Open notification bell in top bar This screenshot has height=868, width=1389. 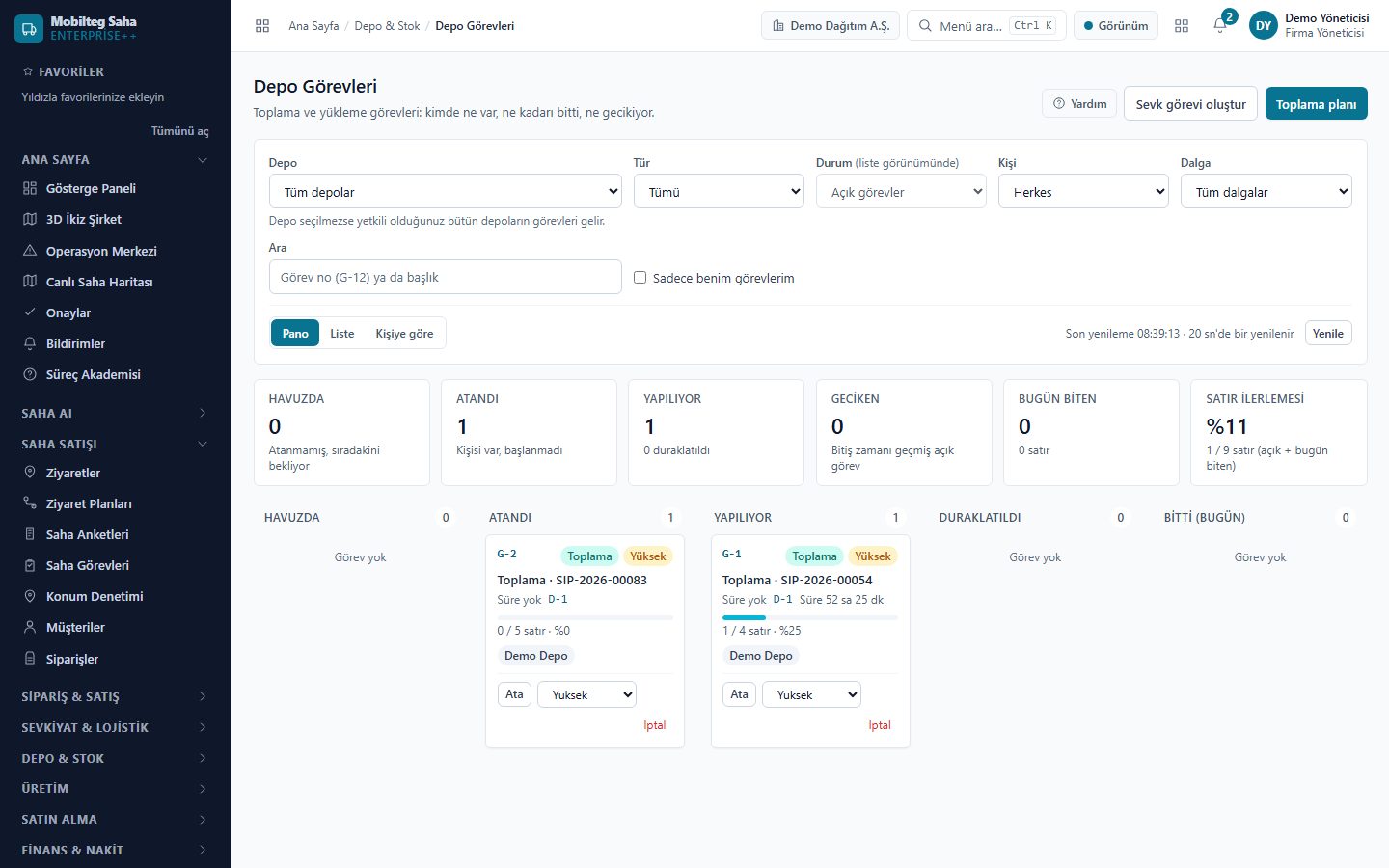(x=1220, y=26)
